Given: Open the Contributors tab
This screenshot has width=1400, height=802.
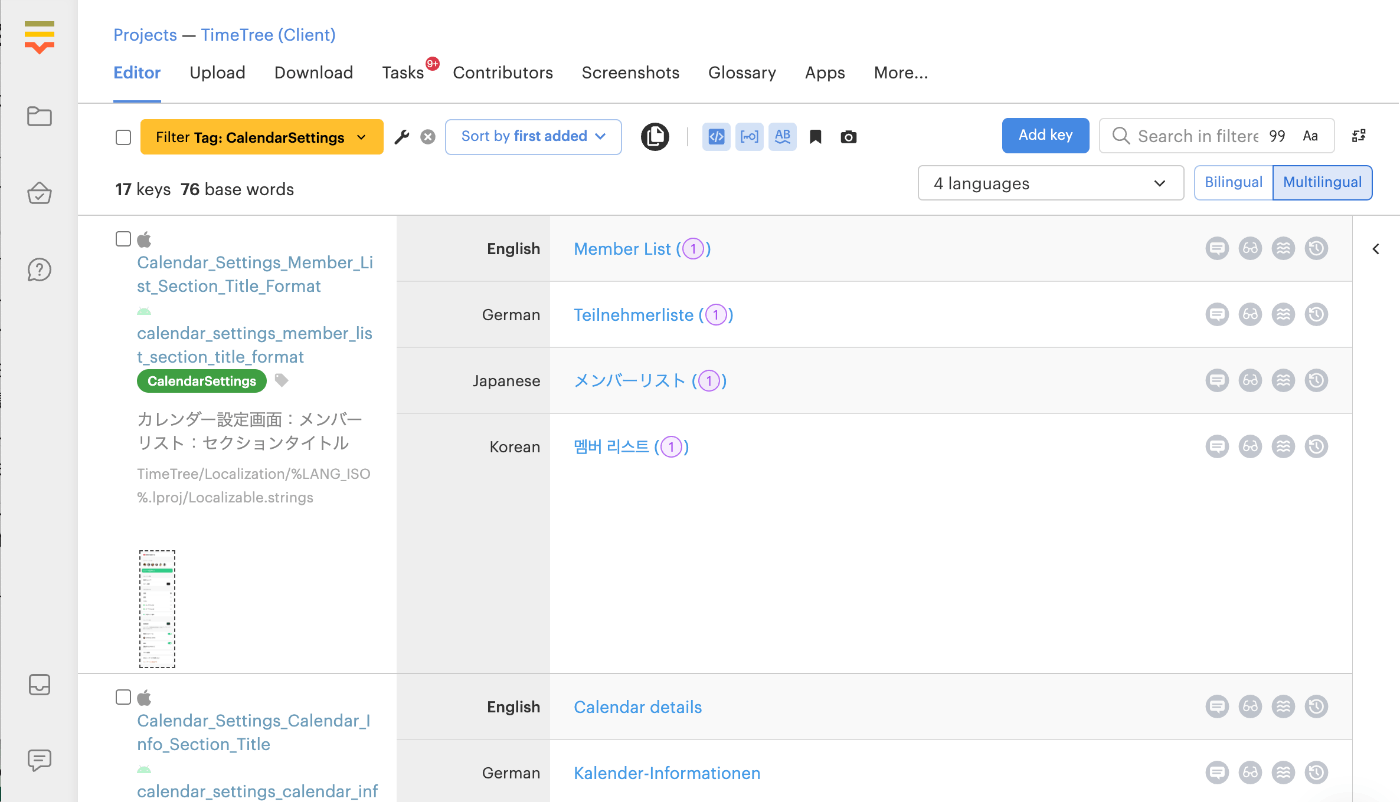Looking at the screenshot, I should 503,73.
